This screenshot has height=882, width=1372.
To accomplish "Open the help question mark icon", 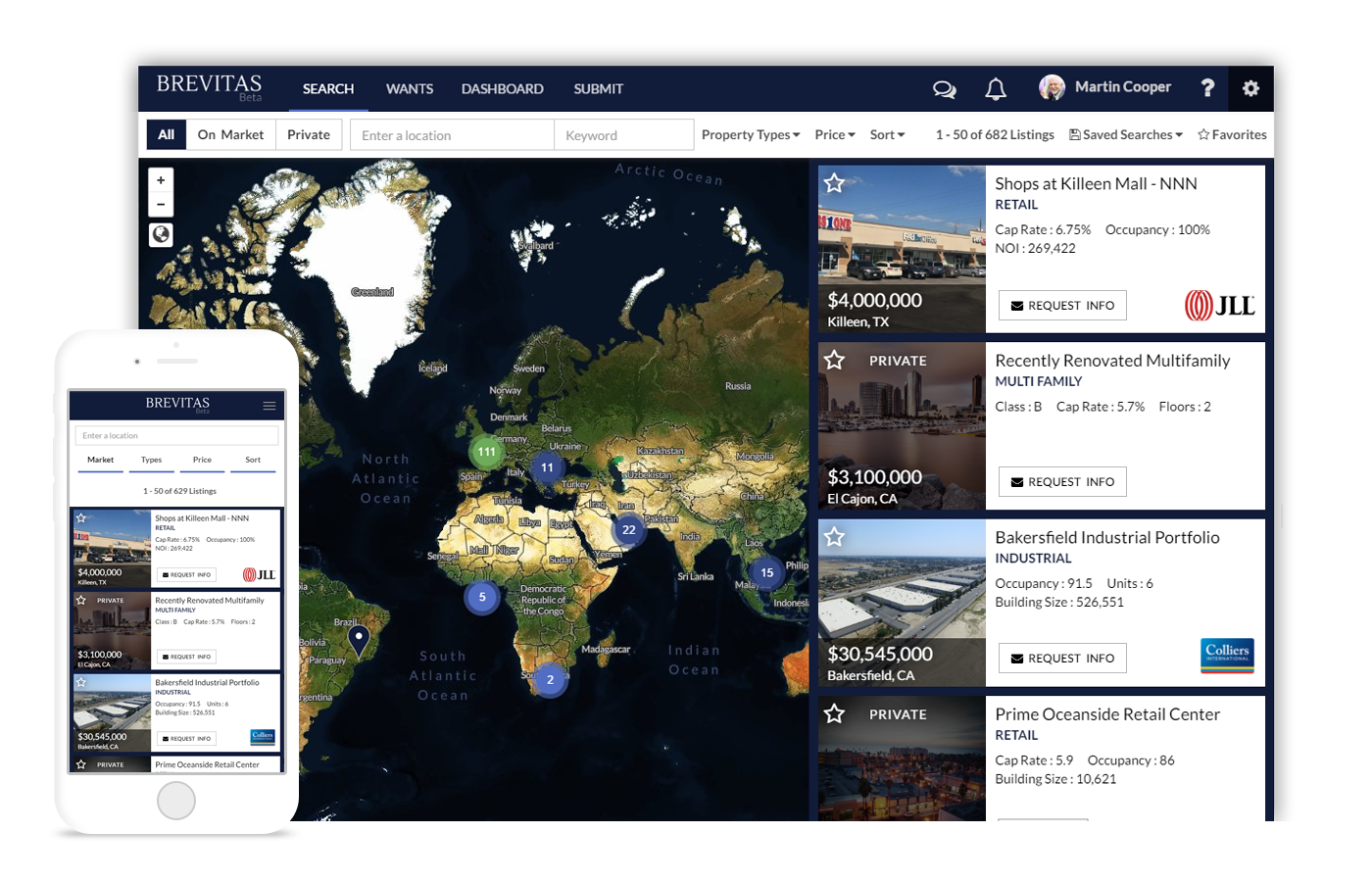I will pos(1207,88).
